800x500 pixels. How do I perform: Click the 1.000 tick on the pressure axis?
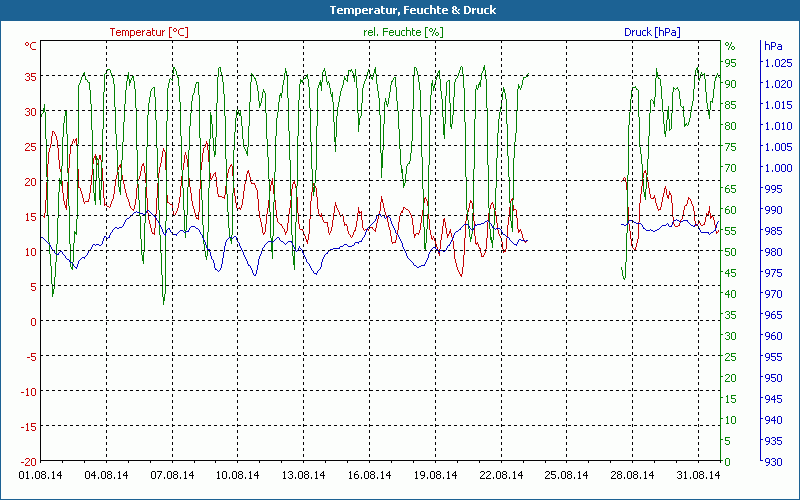coord(779,168)
